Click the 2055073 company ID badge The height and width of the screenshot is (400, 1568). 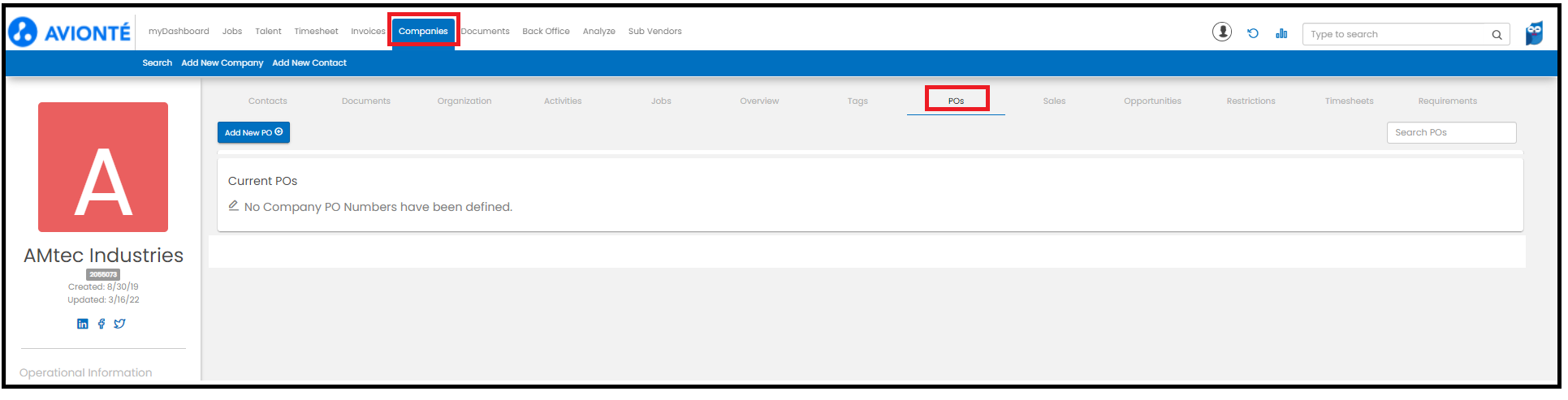pos(103,274)
